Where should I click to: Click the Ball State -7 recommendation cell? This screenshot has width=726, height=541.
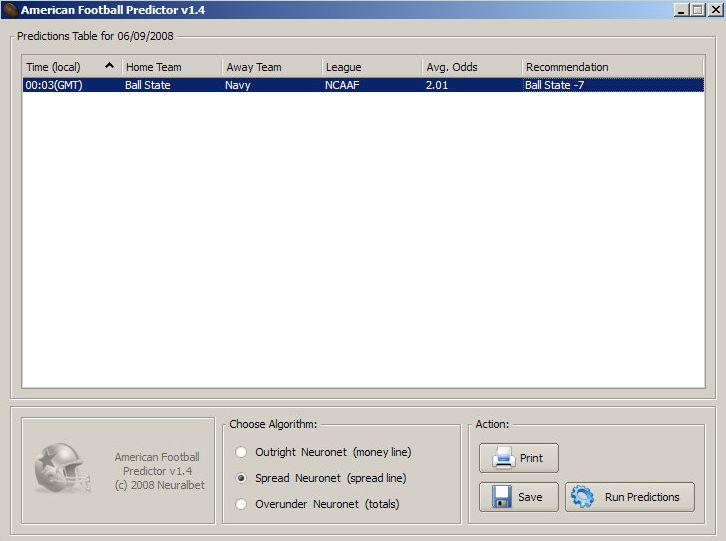click(x=554, y=85)
